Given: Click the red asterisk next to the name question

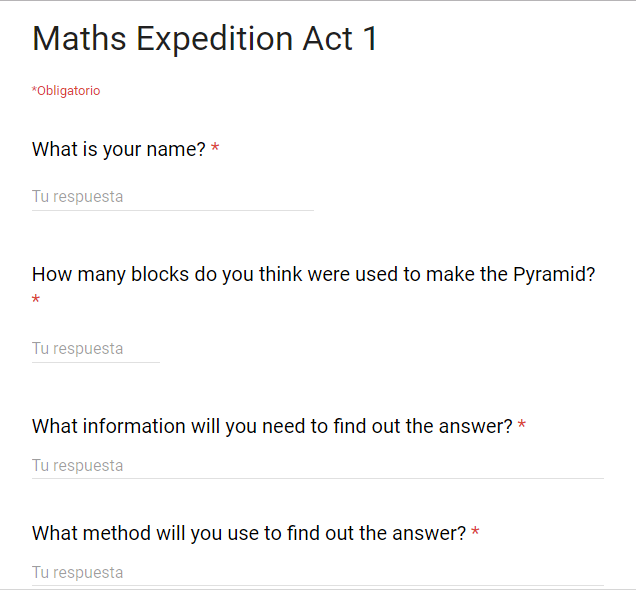Looking at the screenshot, I should pyautogui.click(x=215, y=148).
